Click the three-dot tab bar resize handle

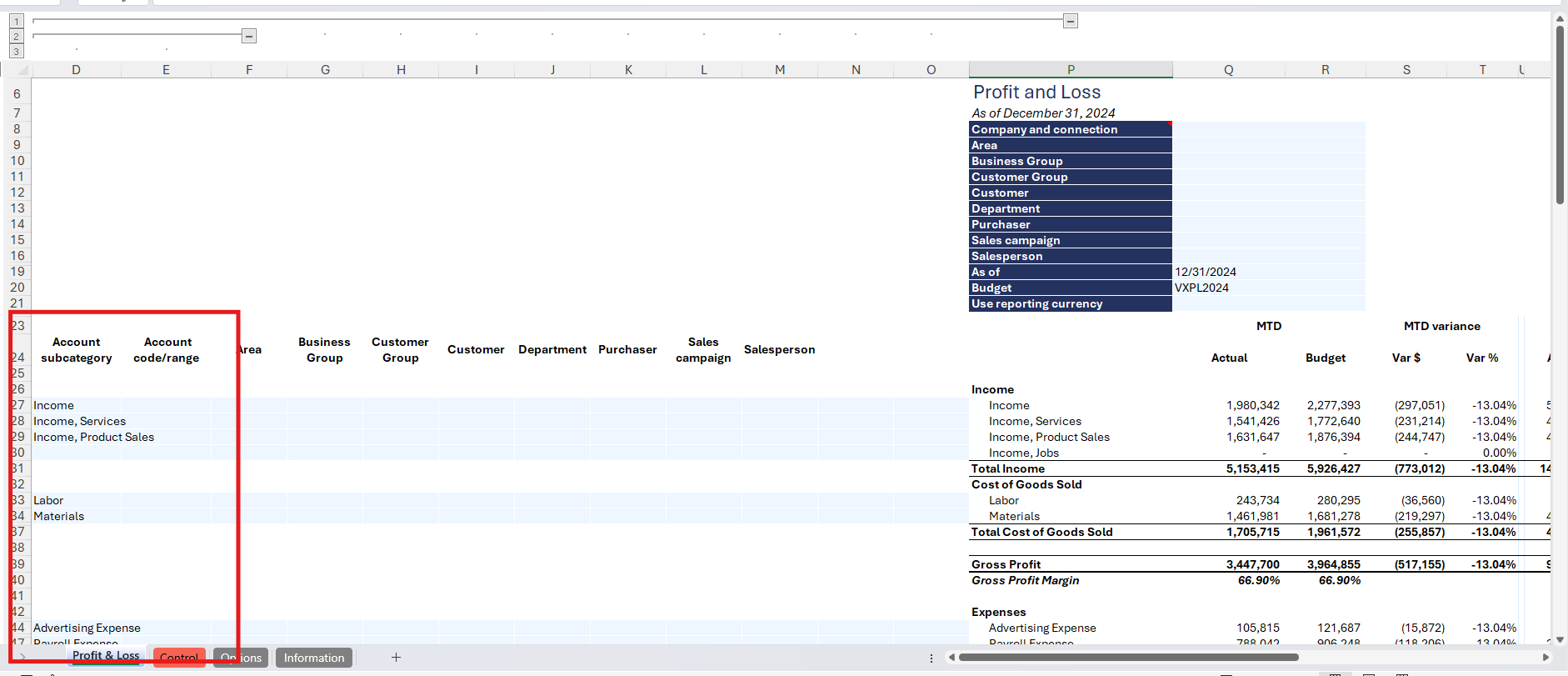931,658
